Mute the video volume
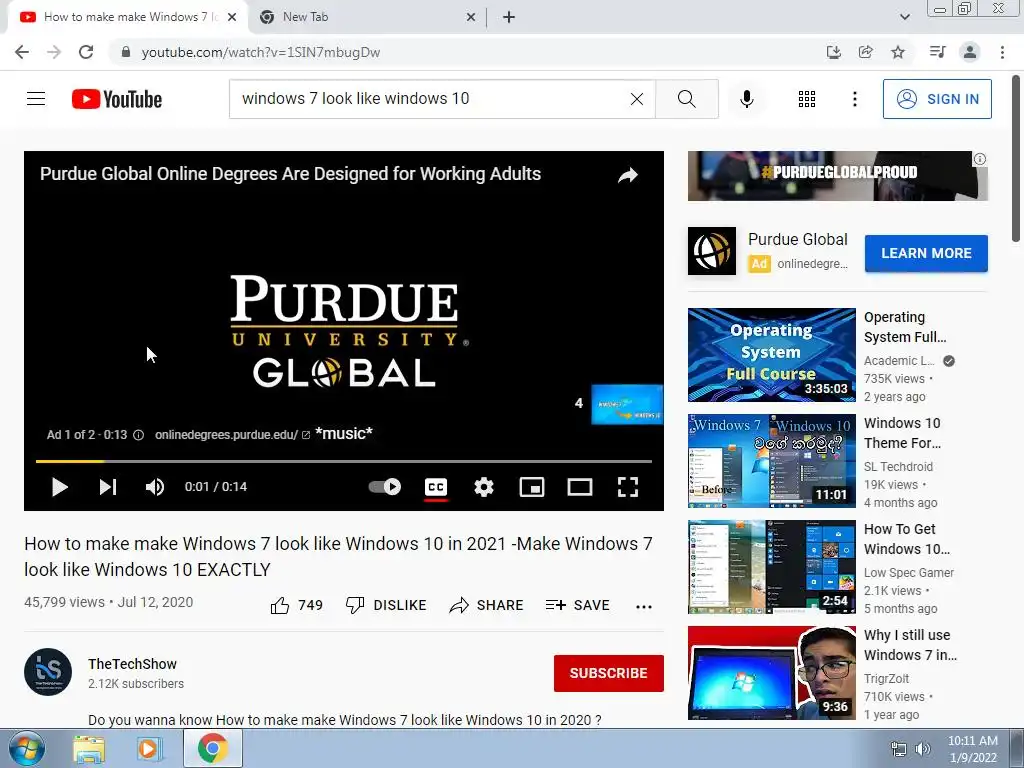1024x768 pixels. coord(155,487)
